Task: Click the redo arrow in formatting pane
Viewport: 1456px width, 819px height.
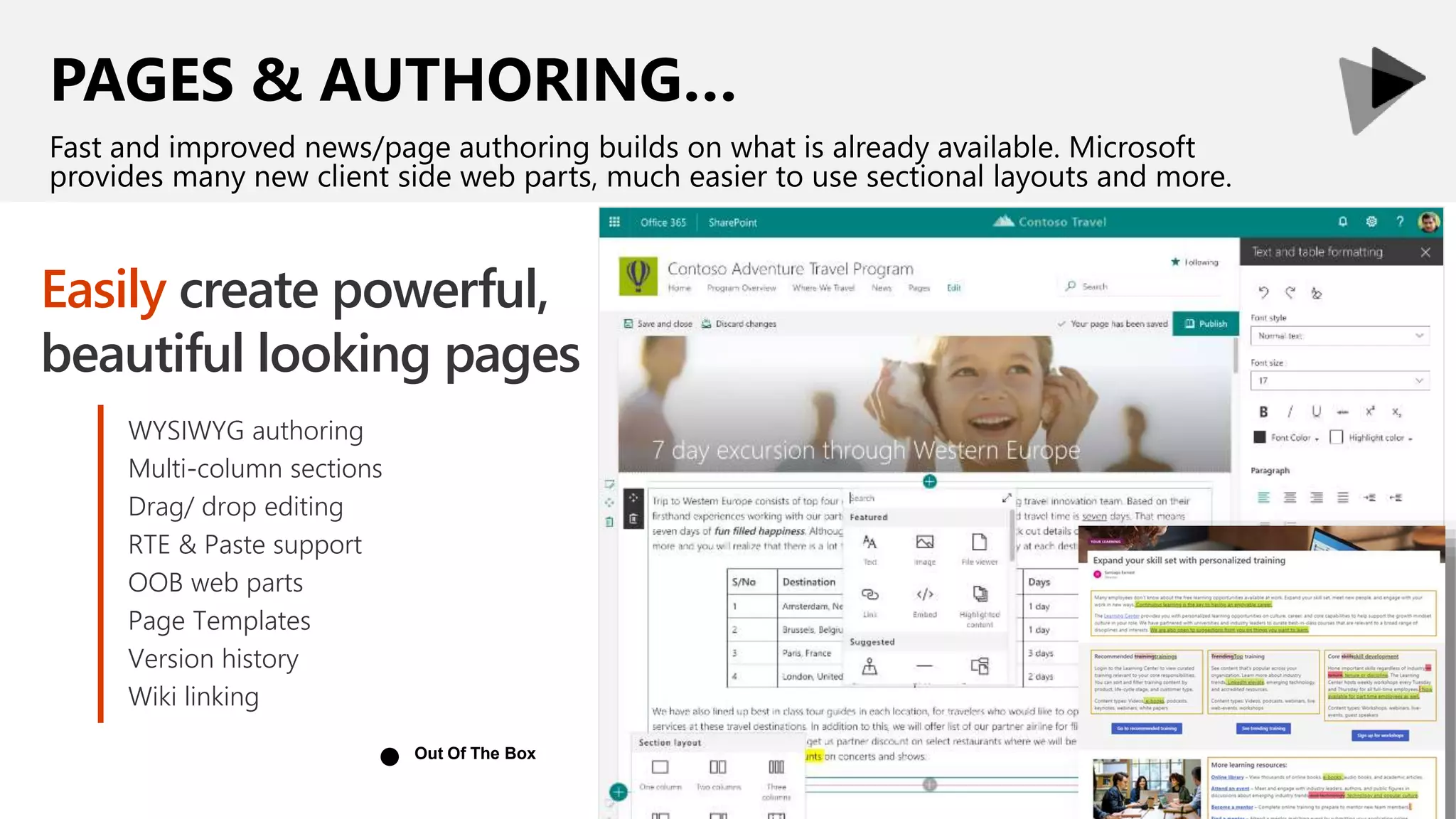Action: coord(1290,292)
